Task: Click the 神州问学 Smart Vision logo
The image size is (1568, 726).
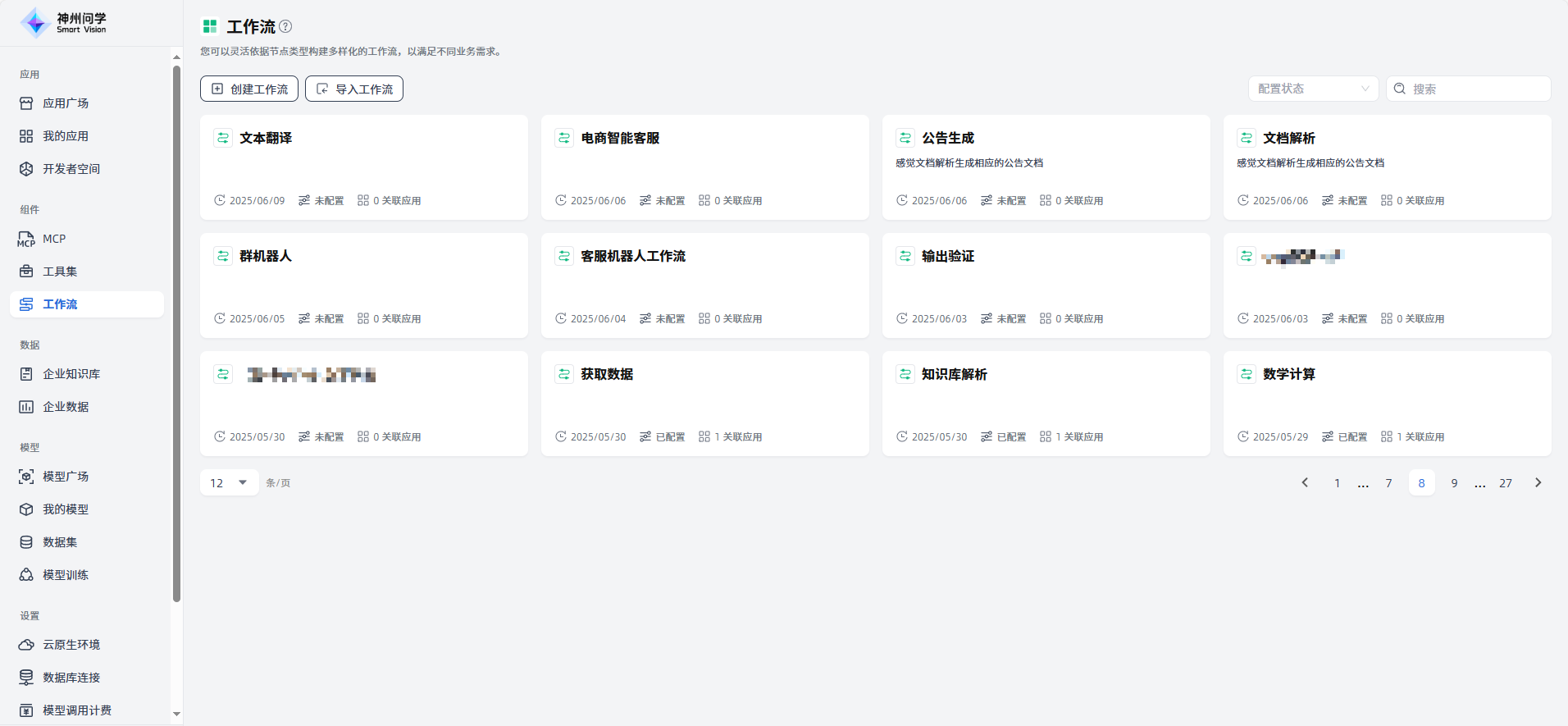Action: click(x=64, y=23)
